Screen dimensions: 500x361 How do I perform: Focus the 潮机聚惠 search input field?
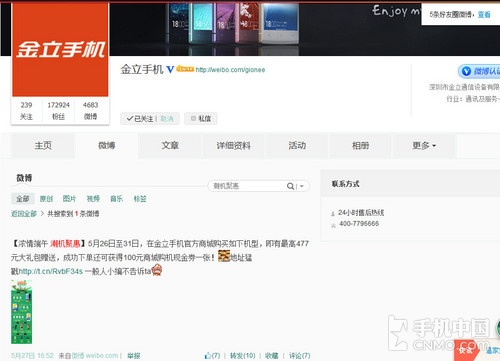tap(247, 186)
